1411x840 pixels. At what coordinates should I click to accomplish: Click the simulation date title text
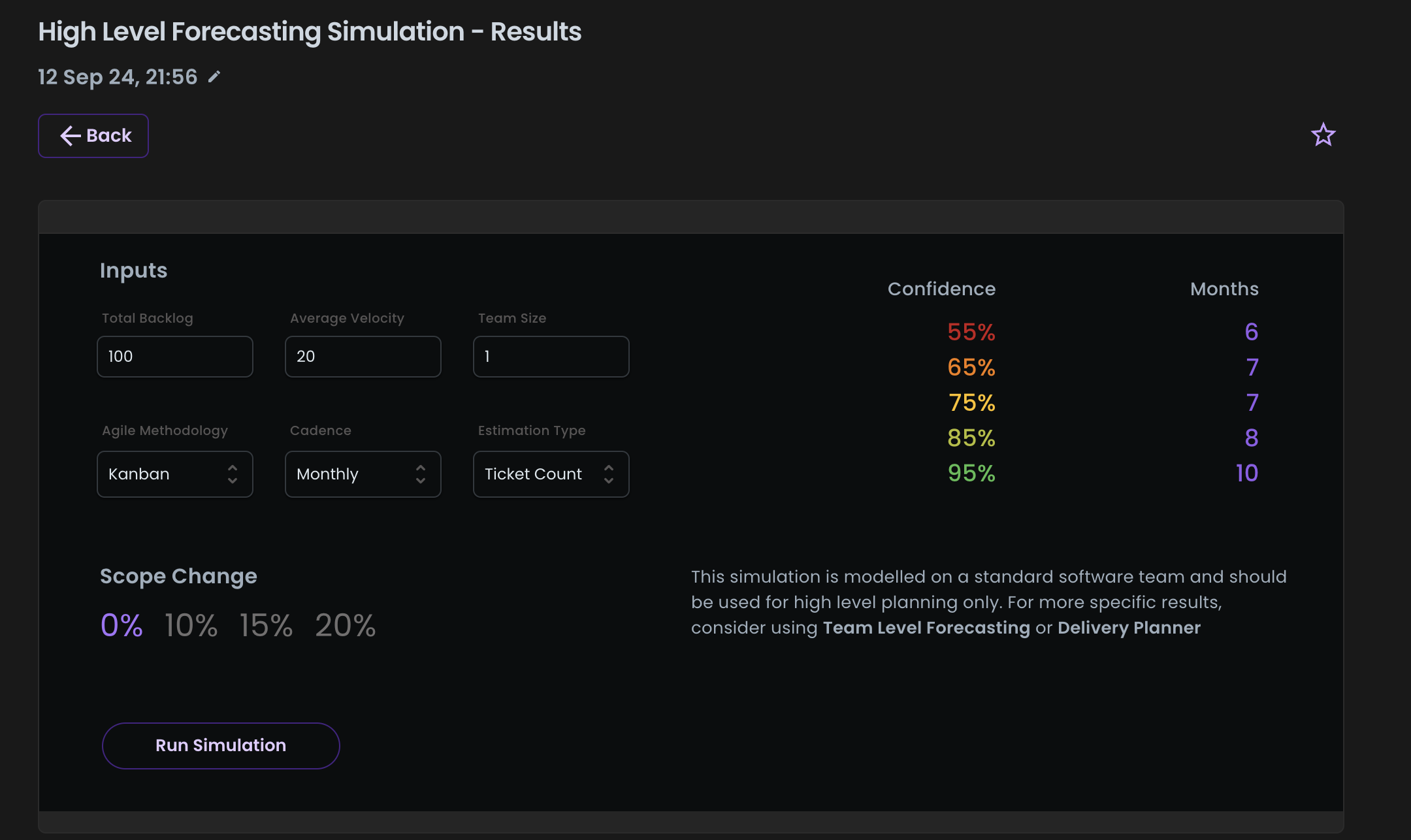(x=118, y=77)
